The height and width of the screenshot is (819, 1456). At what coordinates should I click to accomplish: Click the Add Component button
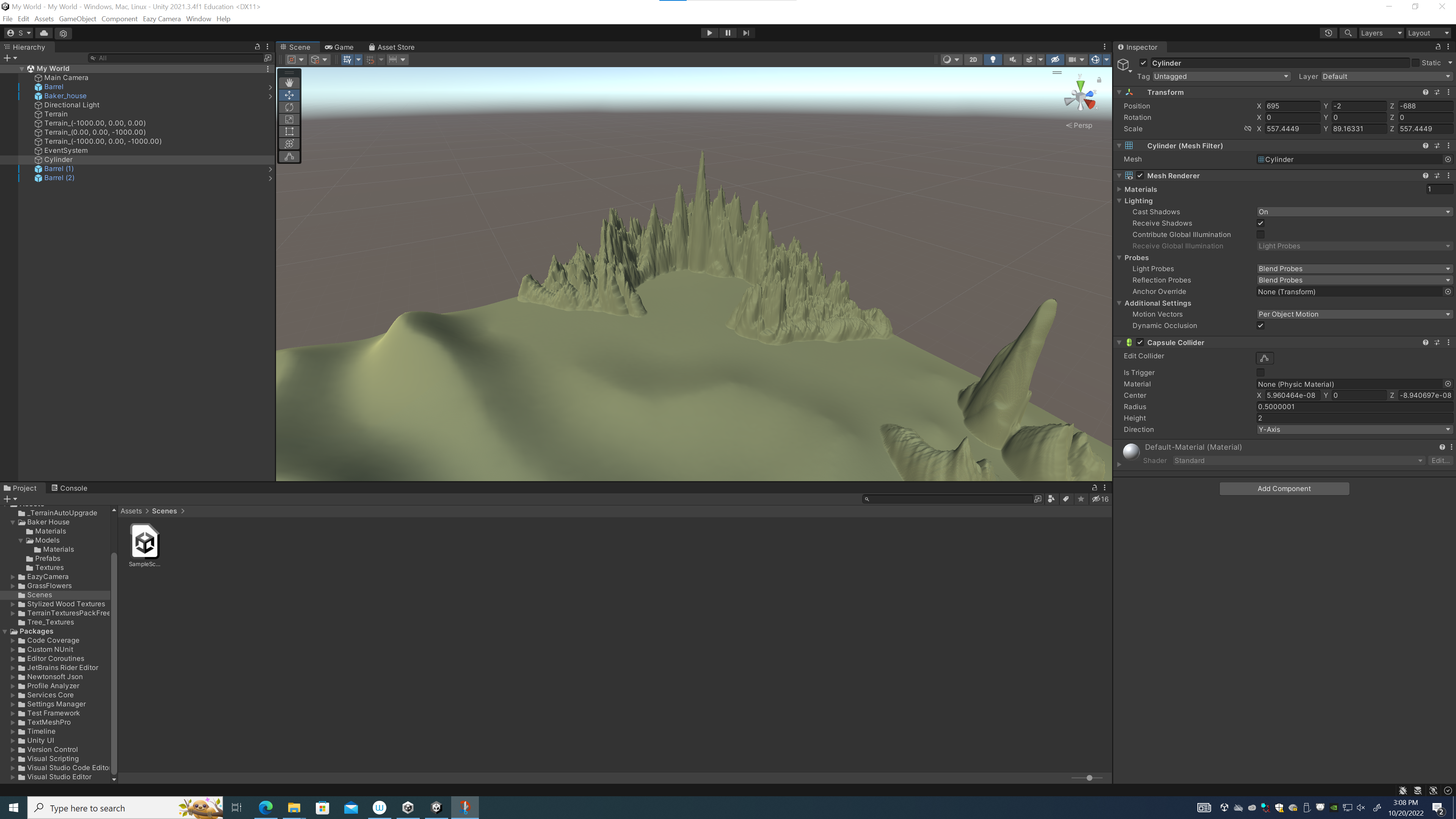(x=1283, y=488)
